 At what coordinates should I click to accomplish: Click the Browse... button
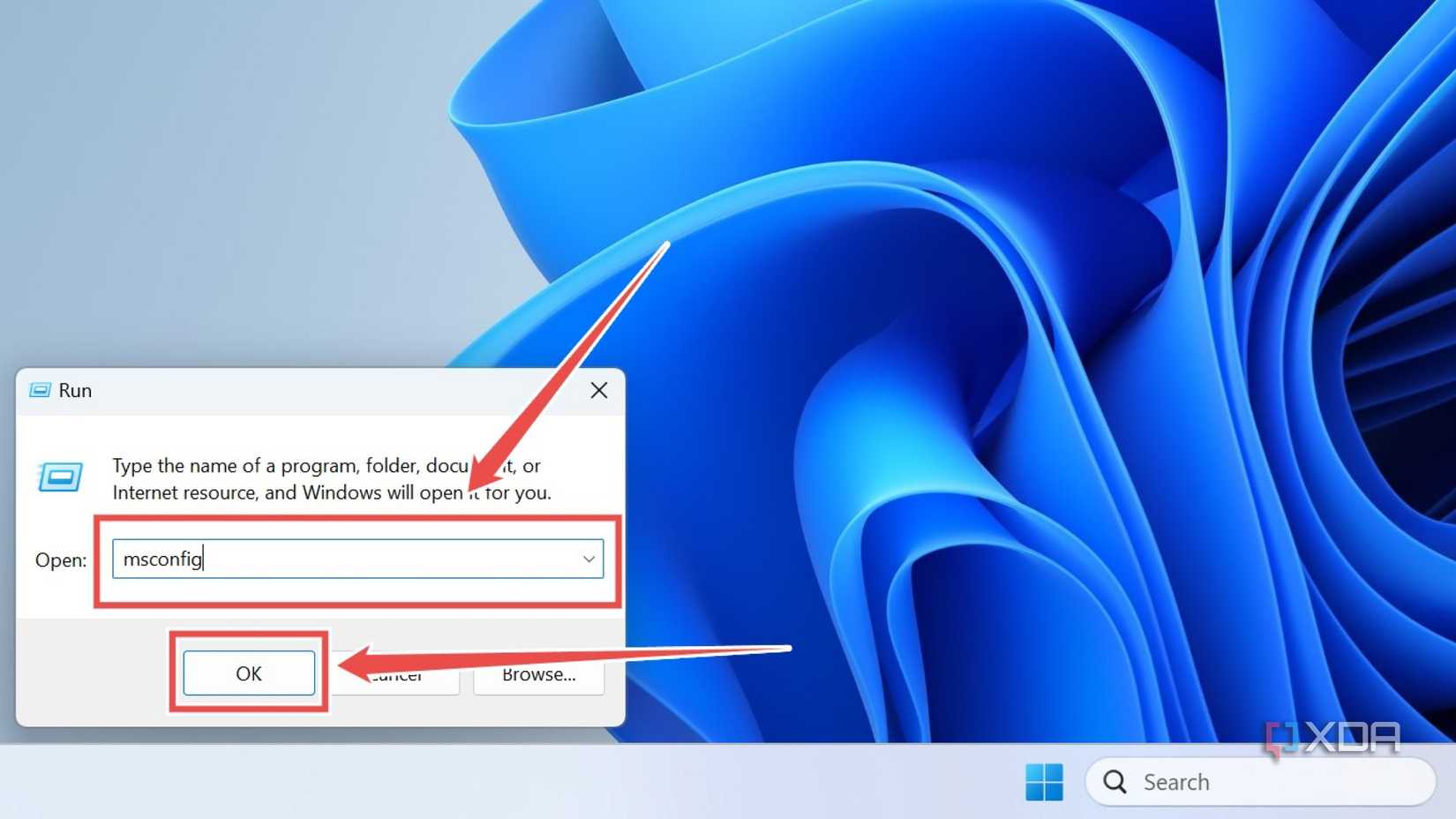pos(537,674)
